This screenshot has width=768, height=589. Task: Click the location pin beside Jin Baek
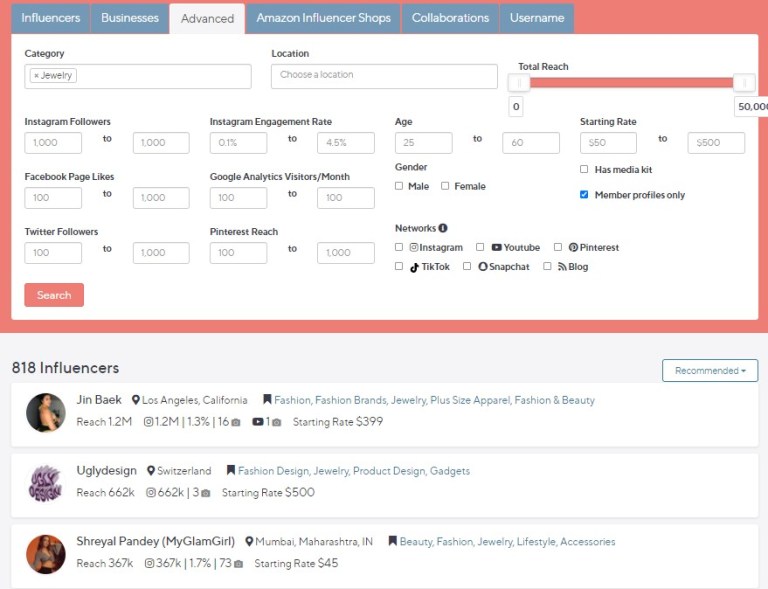(x=136, y=400)
